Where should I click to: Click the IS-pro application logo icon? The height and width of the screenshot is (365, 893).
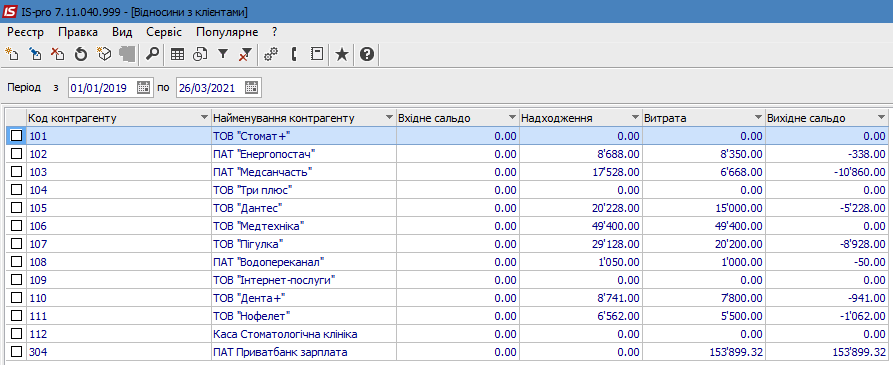10,11
